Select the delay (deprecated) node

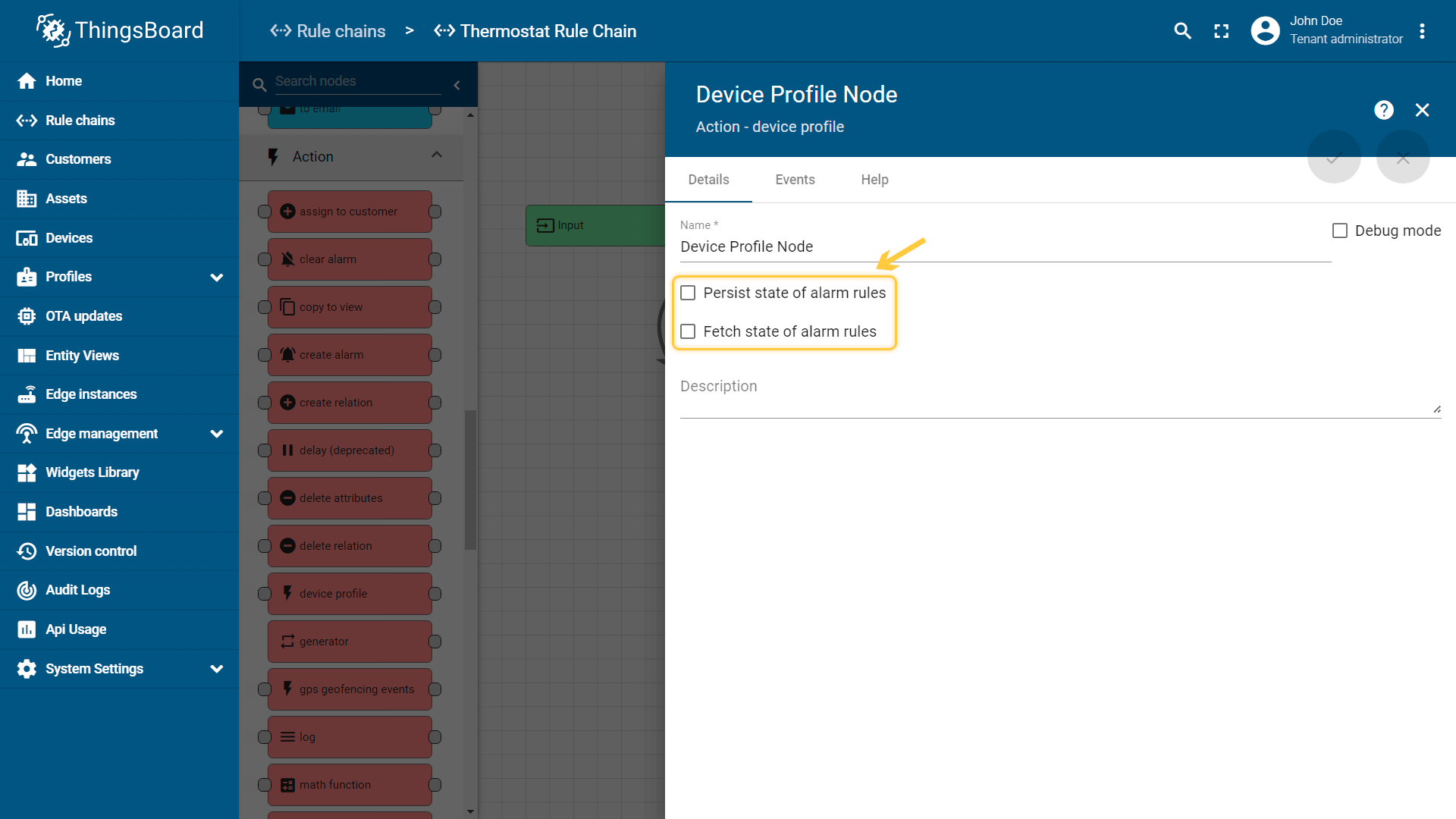click(x=350, y=450)
